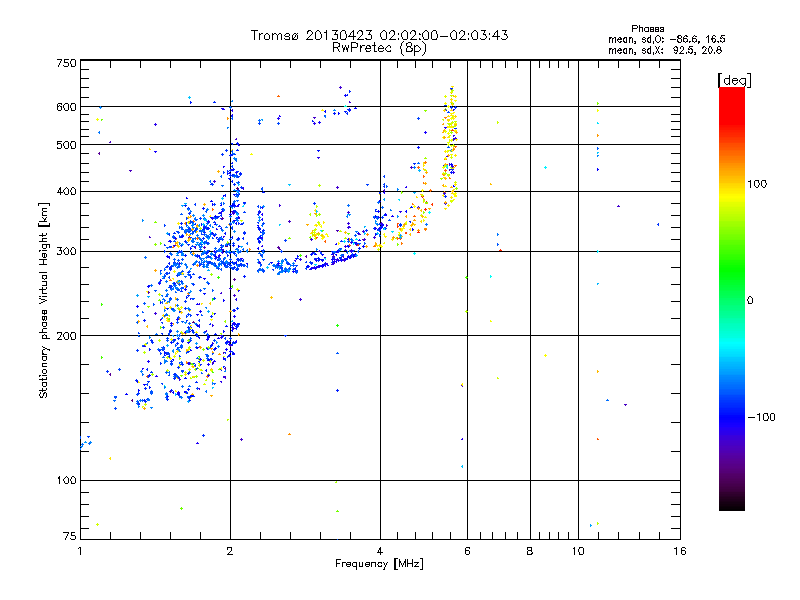Viewport: 800px width, 600px height.
Task: Click the y-axis '500' tick label
Action: pyautogui.click(x=66, y=145)
